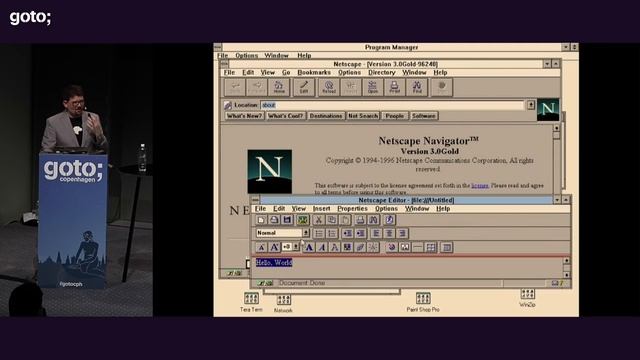Click Clear All Styles icon in Editor
Screen dimensions: 640x360
[373, 247]
